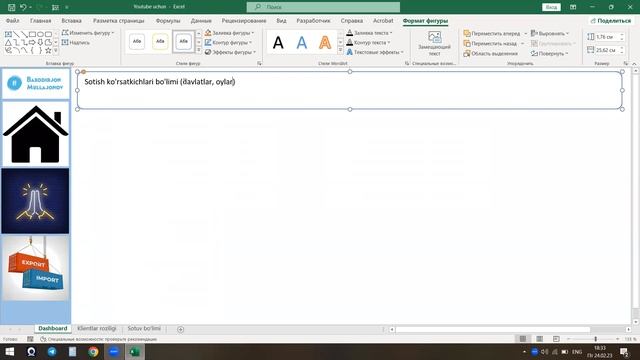The image size is (640, 360).
Task: Switch to Normal view in status bar
Action: (x=522, y=339)
